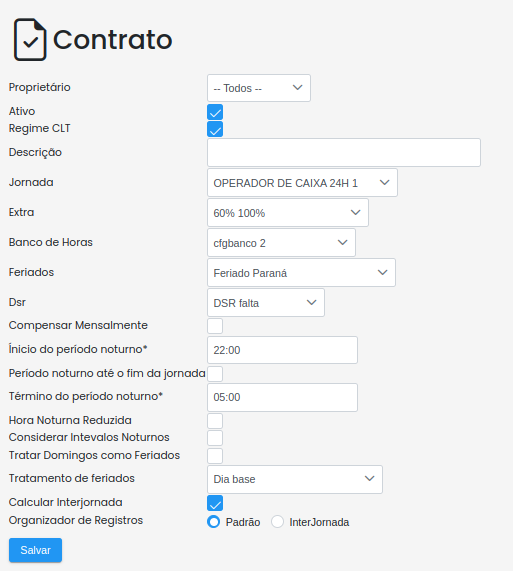
Task: Check Tratar Domingos como Feriados
Action: 215,456
